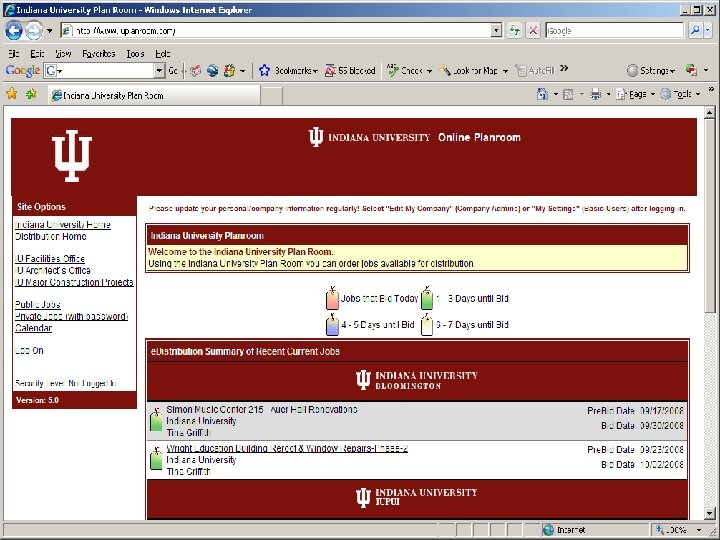Open the IU Facilities Office link
The height and width of the screenshot is (540, 720).
click(50, 259)
